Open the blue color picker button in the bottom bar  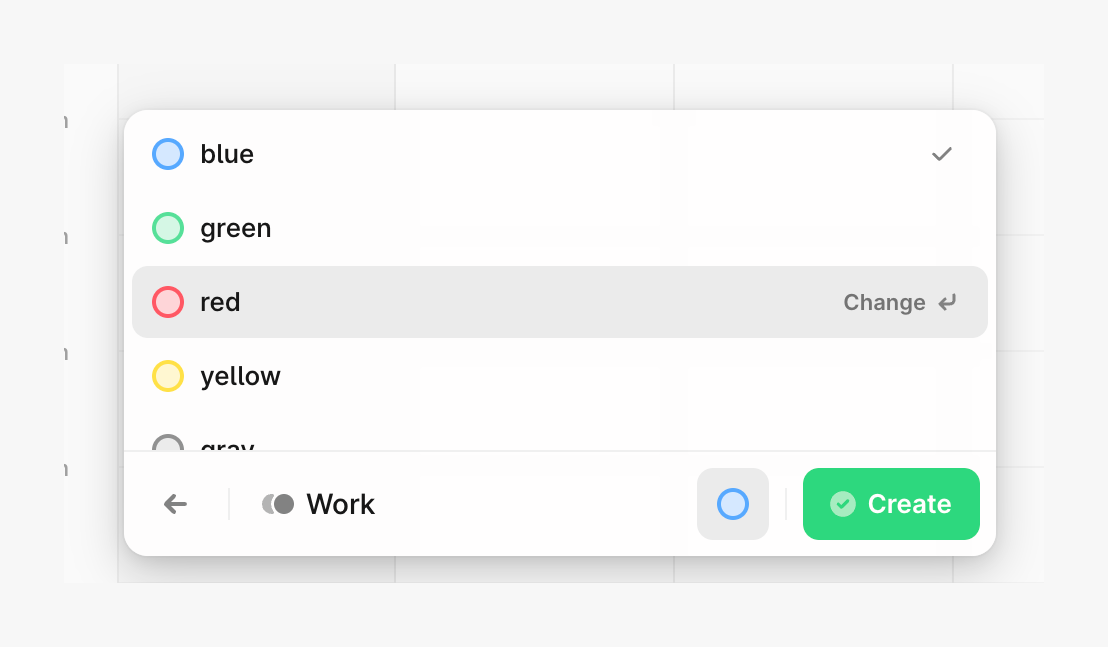(x=733, y=504)
